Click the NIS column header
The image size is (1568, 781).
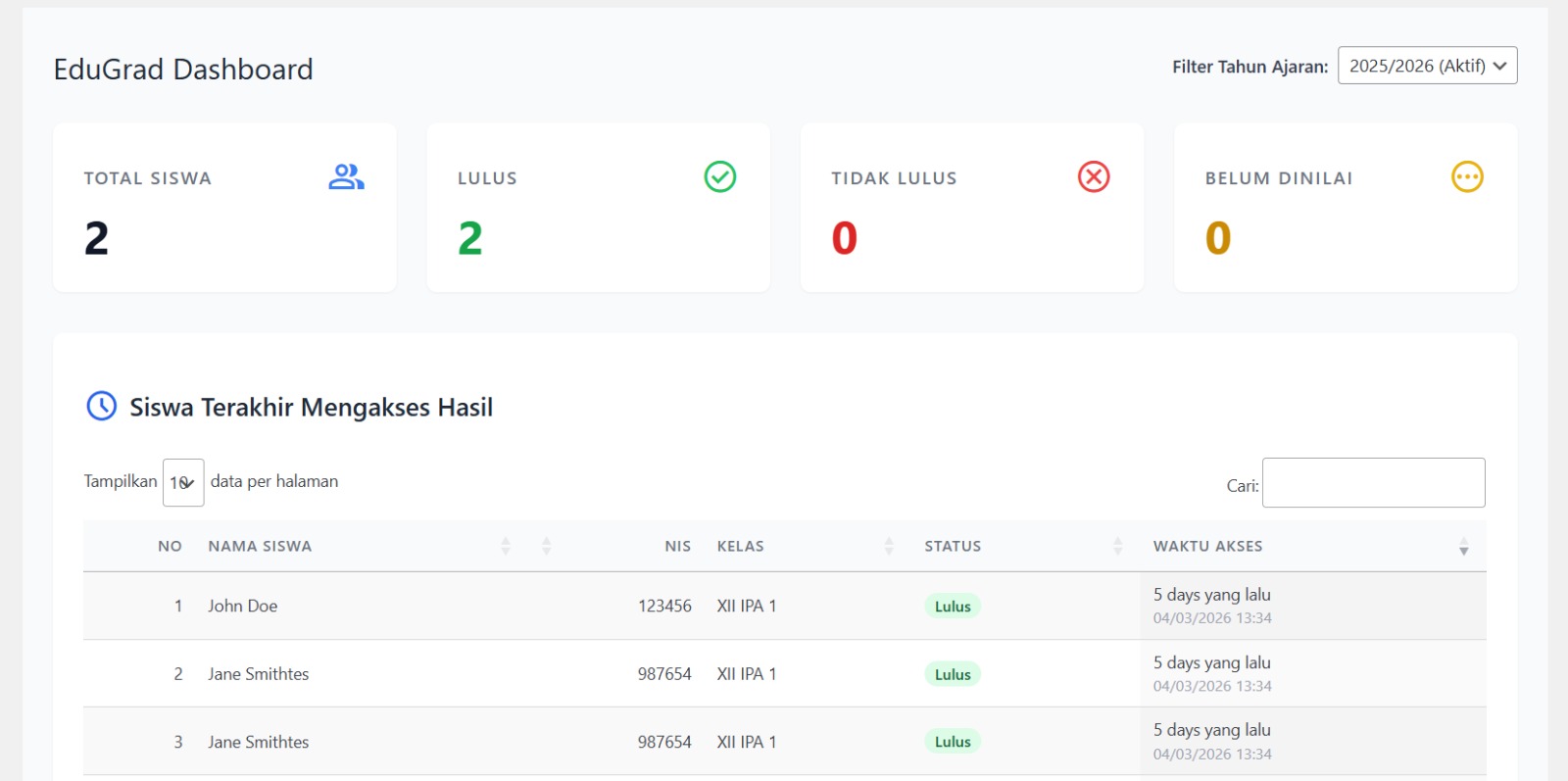pyautogui.click(x=677, y=547)
